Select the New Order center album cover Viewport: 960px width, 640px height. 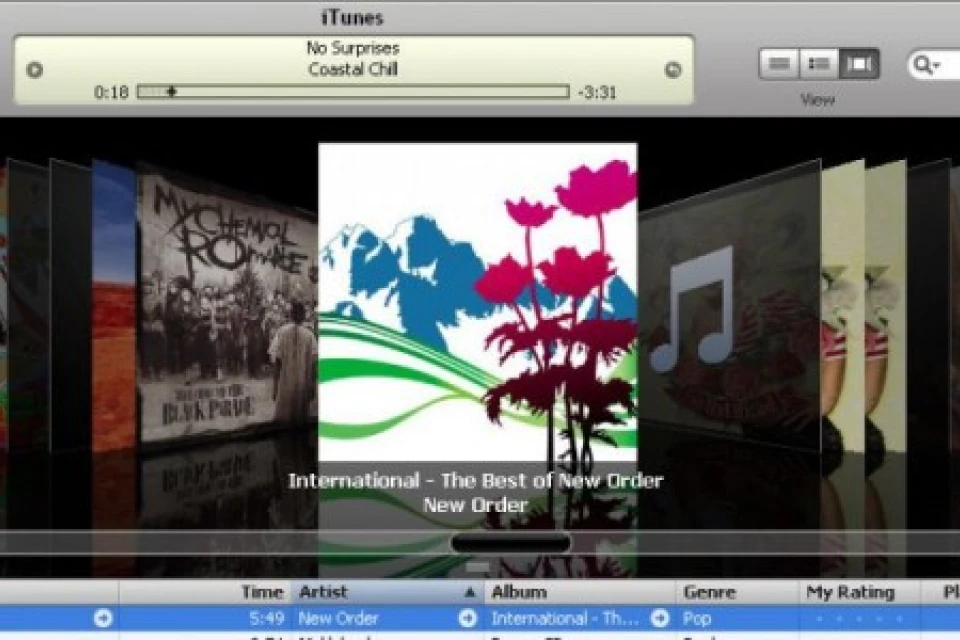pos(478,301)
